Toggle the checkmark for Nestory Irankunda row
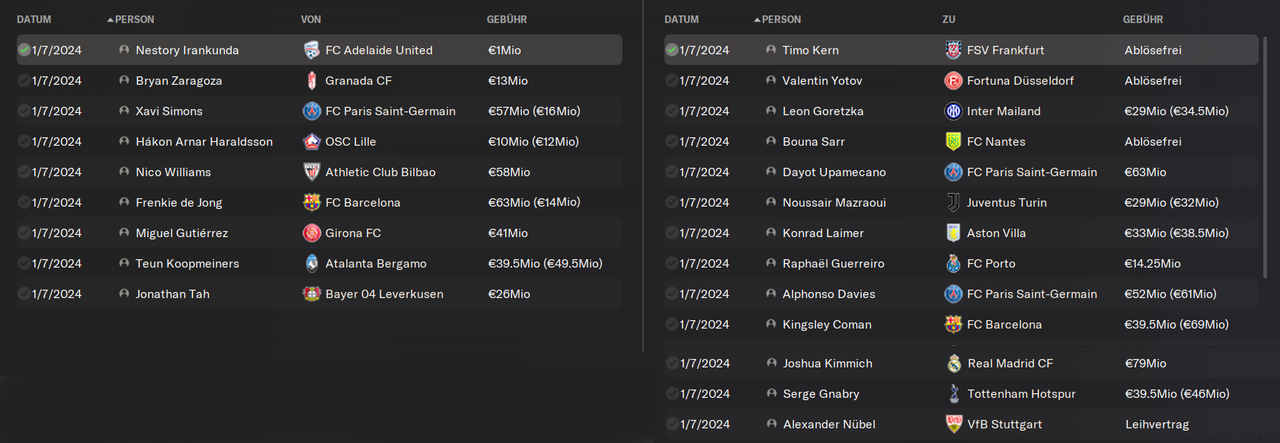This screenshot has height=443, width=1280. coord(24,50)
